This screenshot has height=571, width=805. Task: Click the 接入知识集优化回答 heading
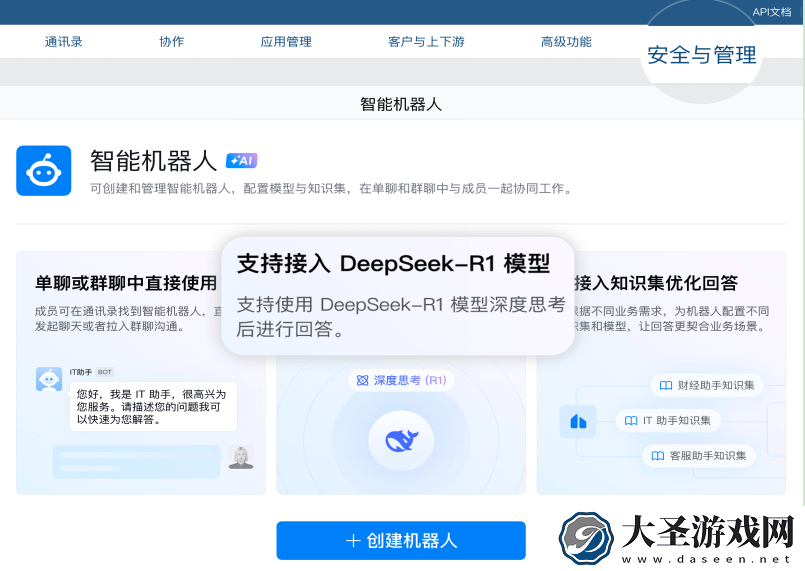click(x=656, y=283)
